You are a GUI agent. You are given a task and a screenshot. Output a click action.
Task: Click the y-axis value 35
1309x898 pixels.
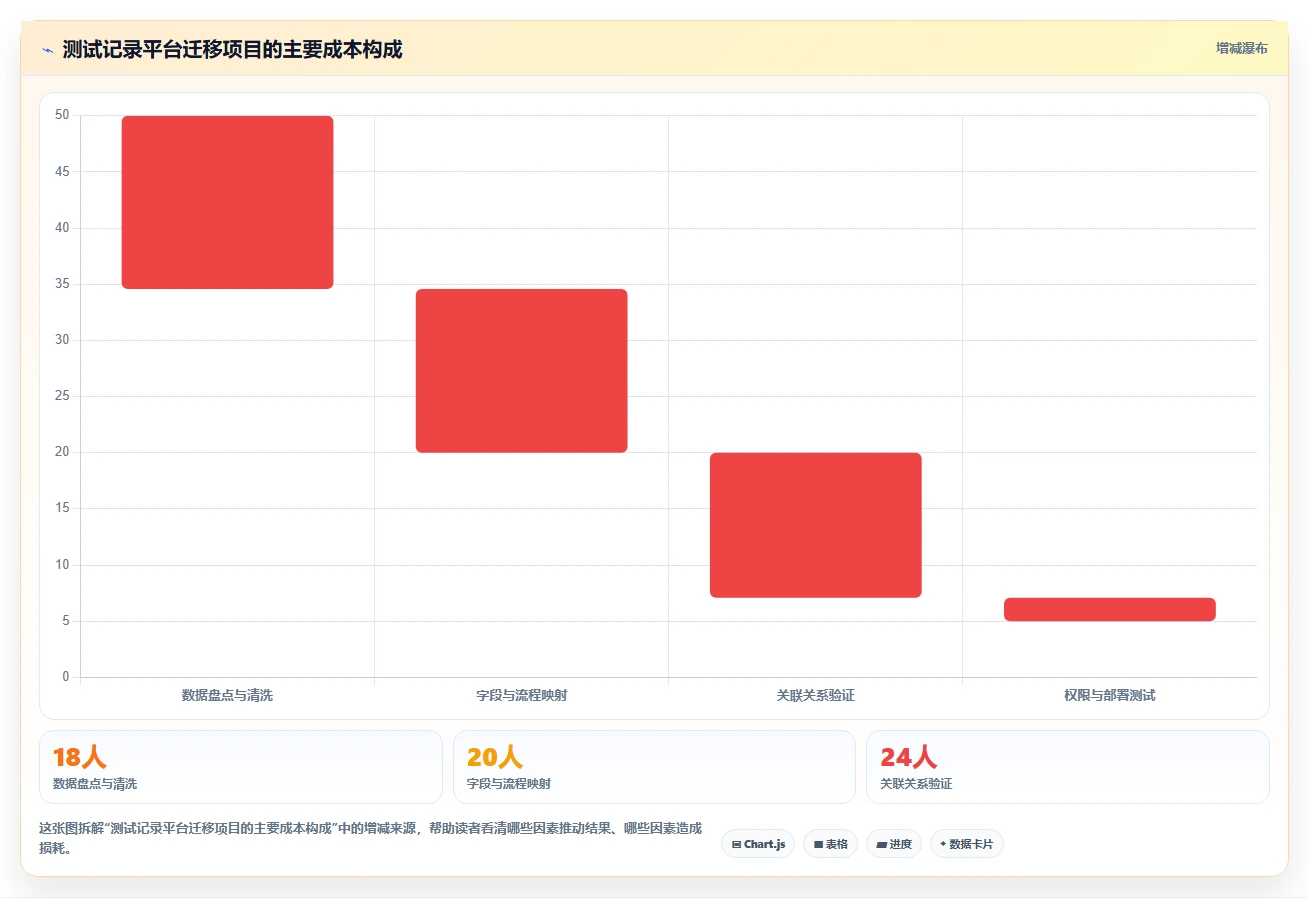62,284
